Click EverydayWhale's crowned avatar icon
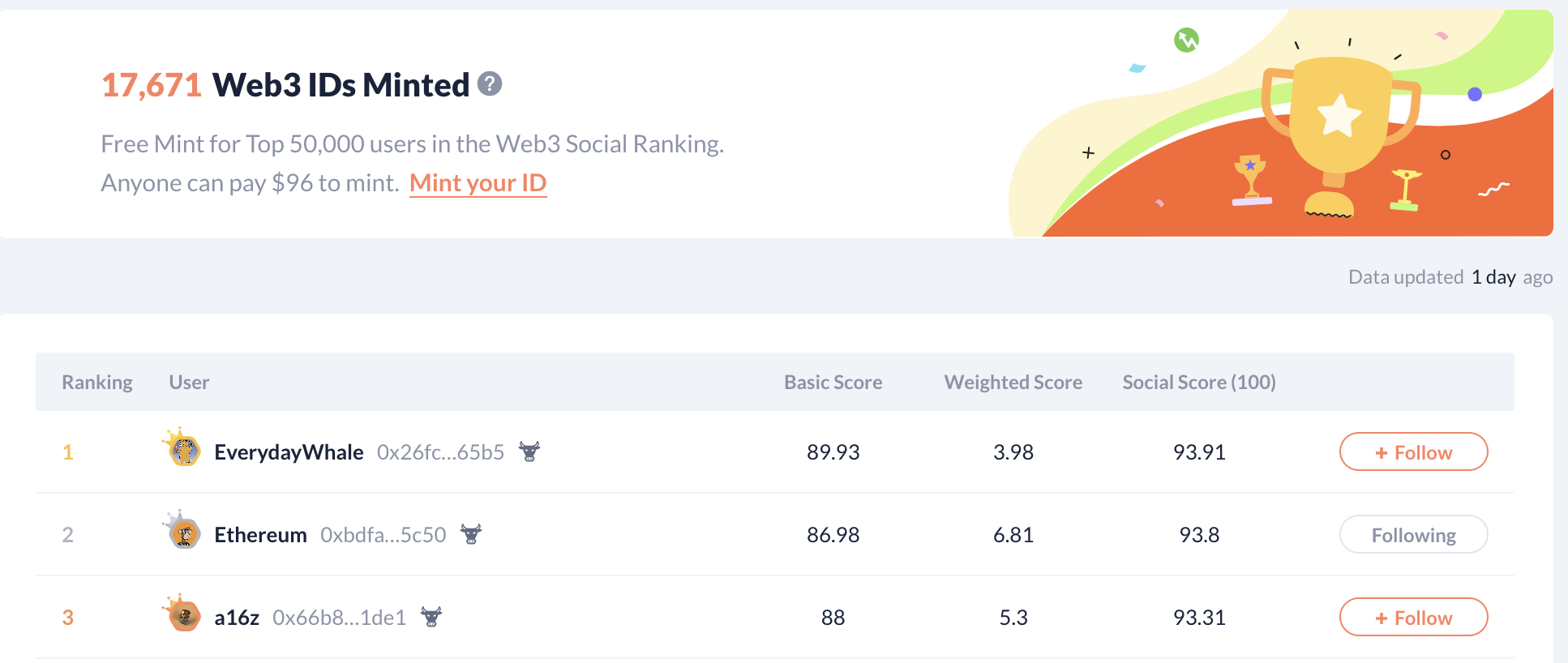Screen dimensions: 1568x663 pos(184,450)
